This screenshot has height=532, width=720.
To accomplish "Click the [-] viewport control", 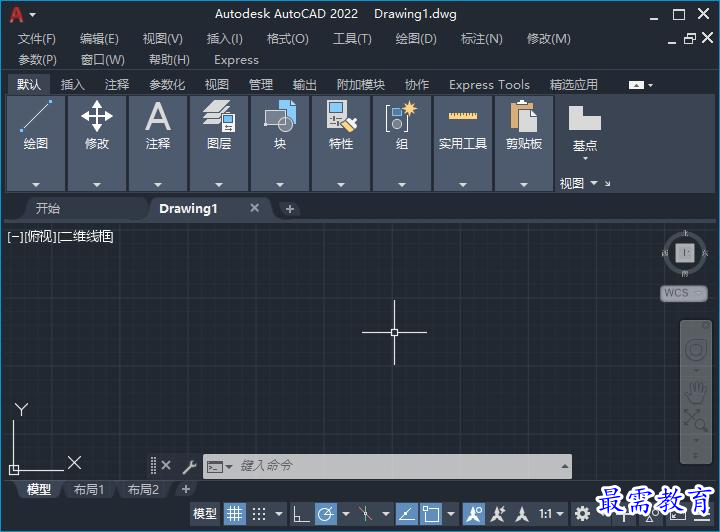I will point(15,237).
